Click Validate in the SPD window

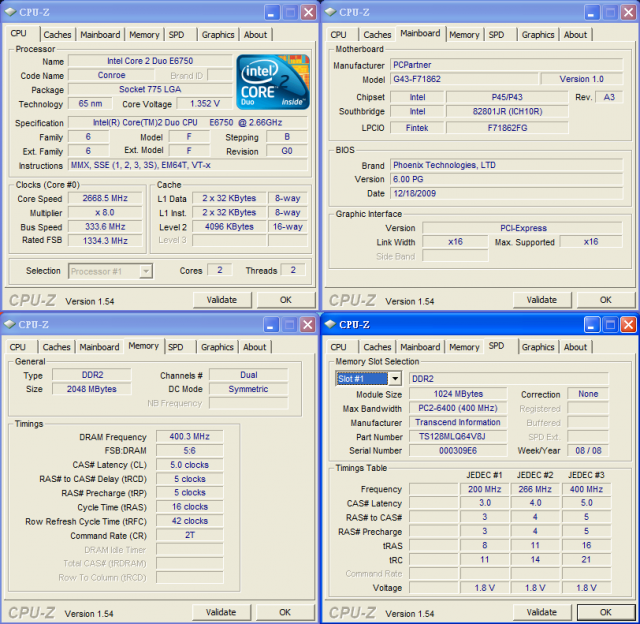pos(542,612)
